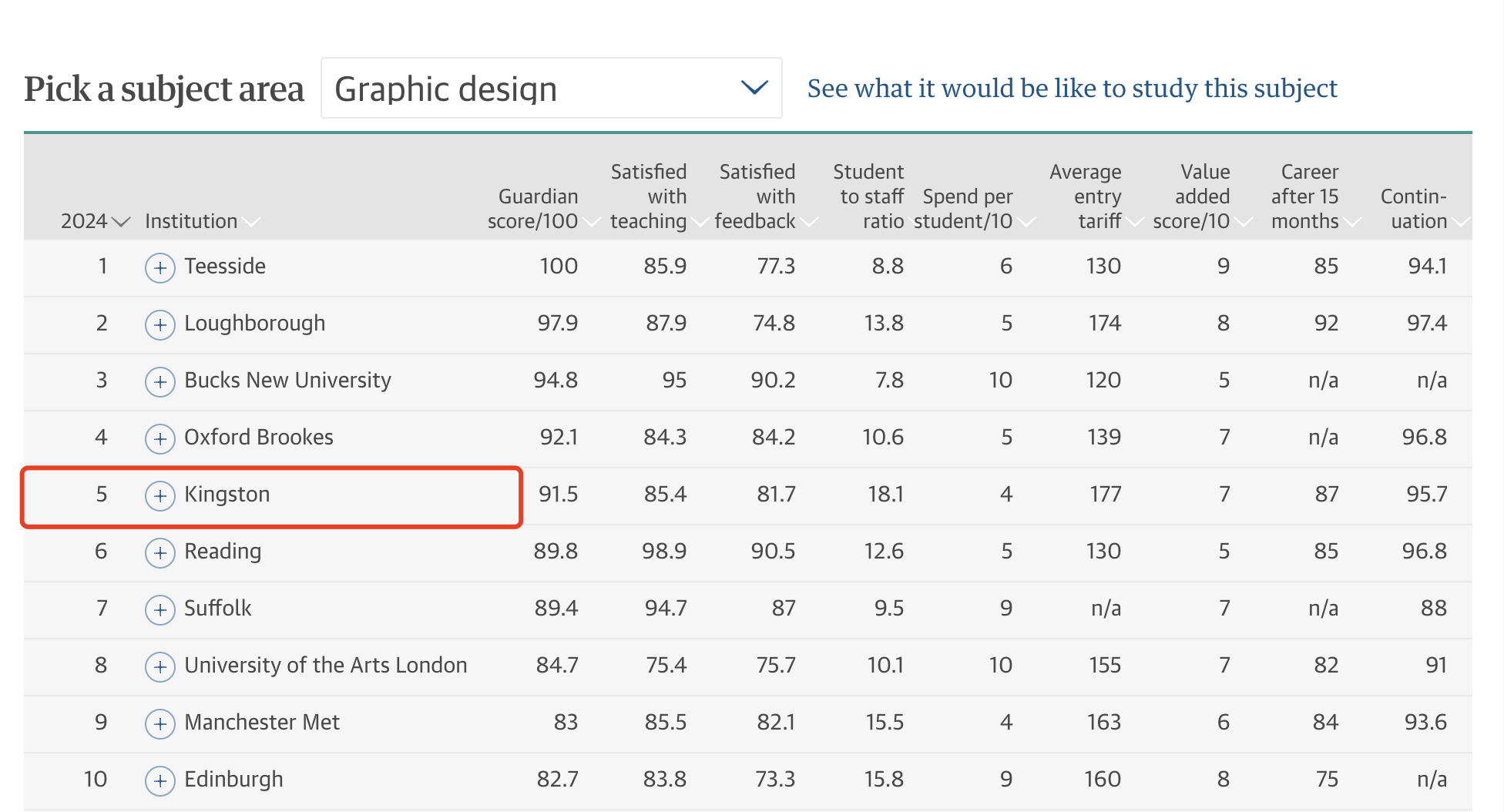Click the 'Pick a subject area' heading

pos(164,89)
